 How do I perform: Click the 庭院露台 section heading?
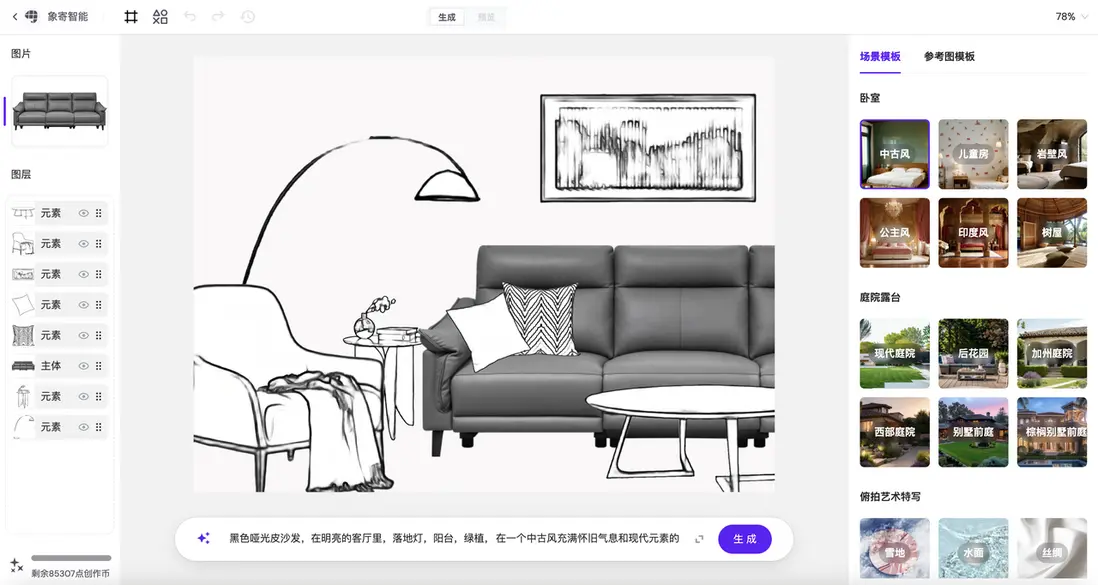(x=880, y=297)
